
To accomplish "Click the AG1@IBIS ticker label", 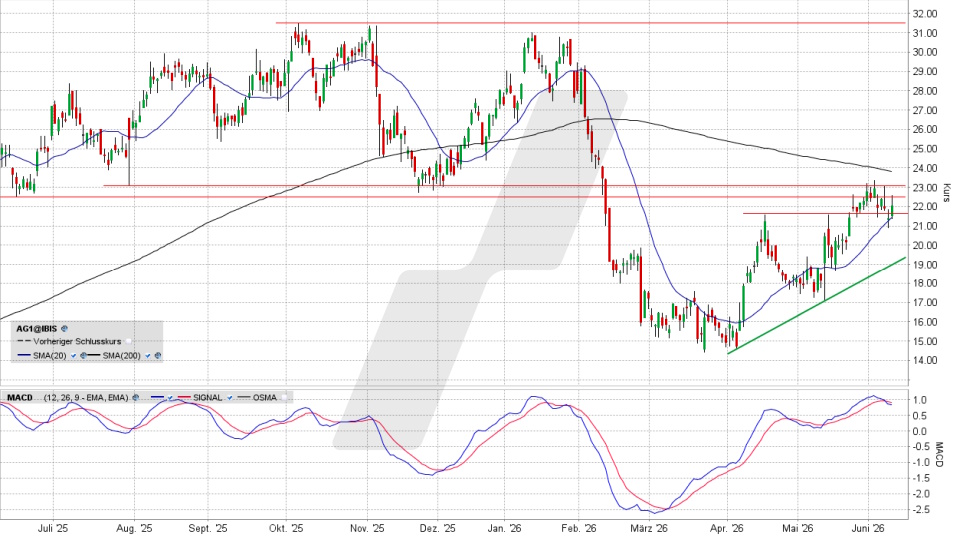I will (x=37, y=329).
